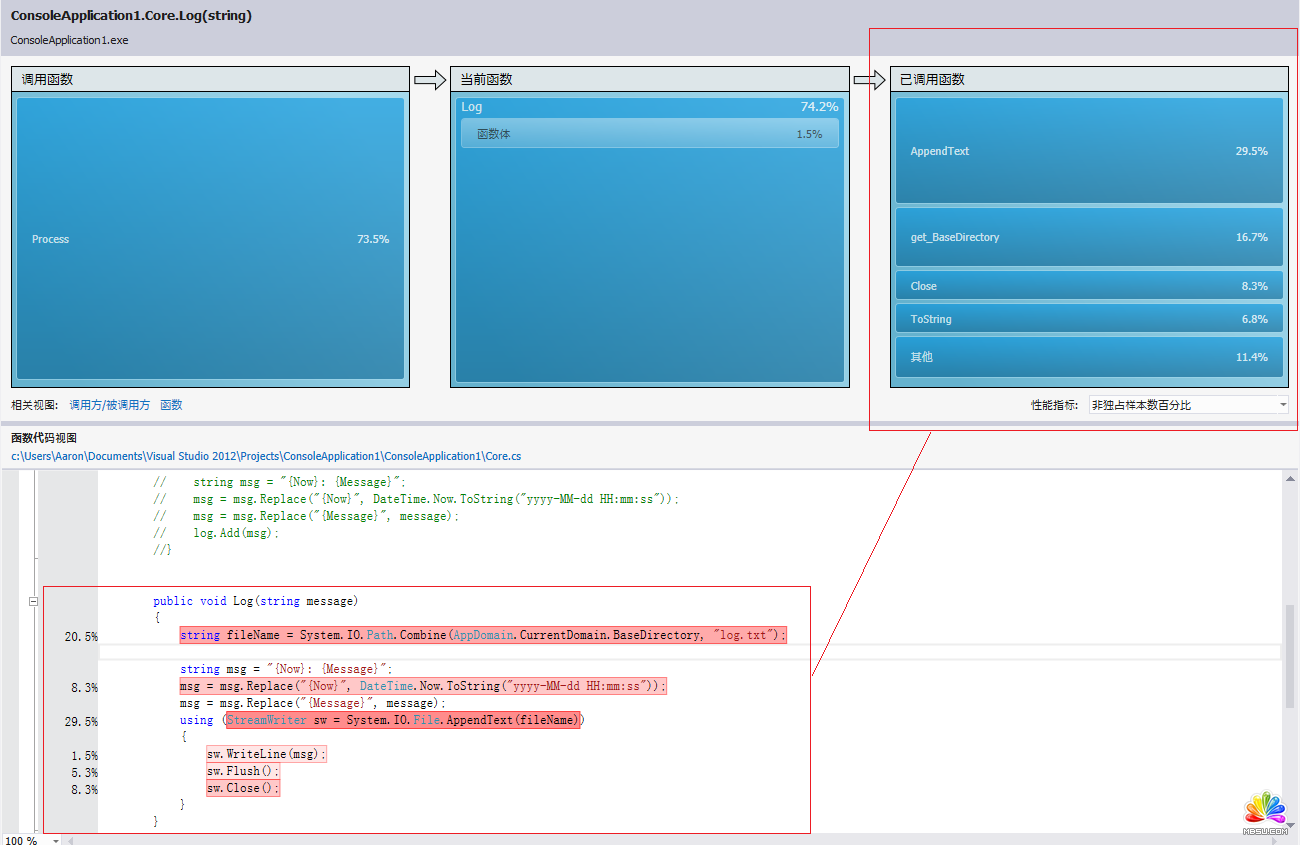The height and width of the screenshot is (845, 1300).
Task: Select the ToString called function block
Action: click(x=1088, y=319)
